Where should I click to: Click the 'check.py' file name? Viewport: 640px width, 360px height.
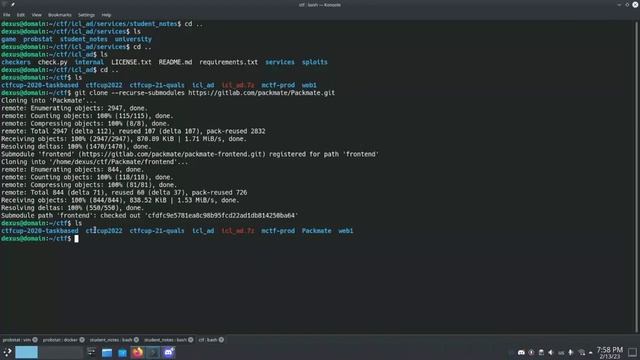[x=53, y=62]
